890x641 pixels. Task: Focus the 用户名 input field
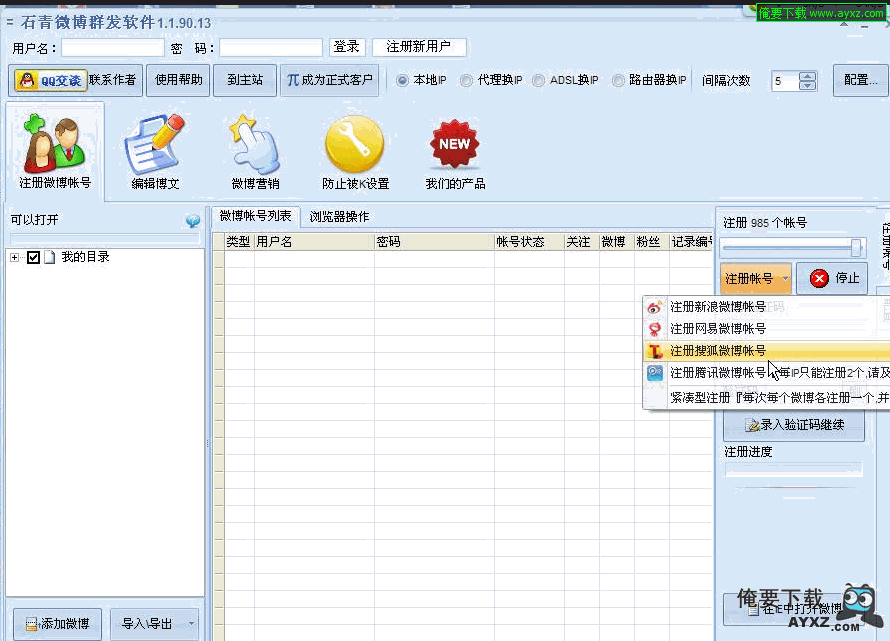click(112, 48)
